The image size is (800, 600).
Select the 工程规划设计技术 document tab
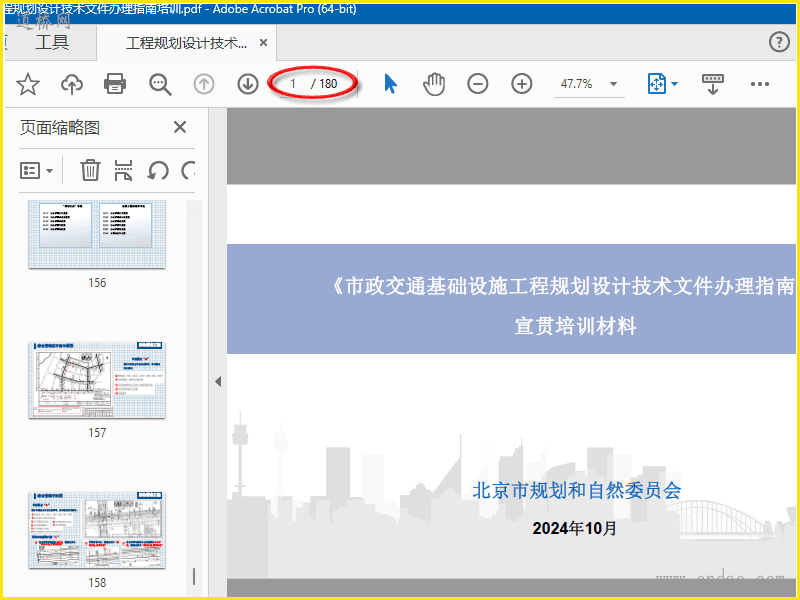pyautogui.click(x=186, y=43)
